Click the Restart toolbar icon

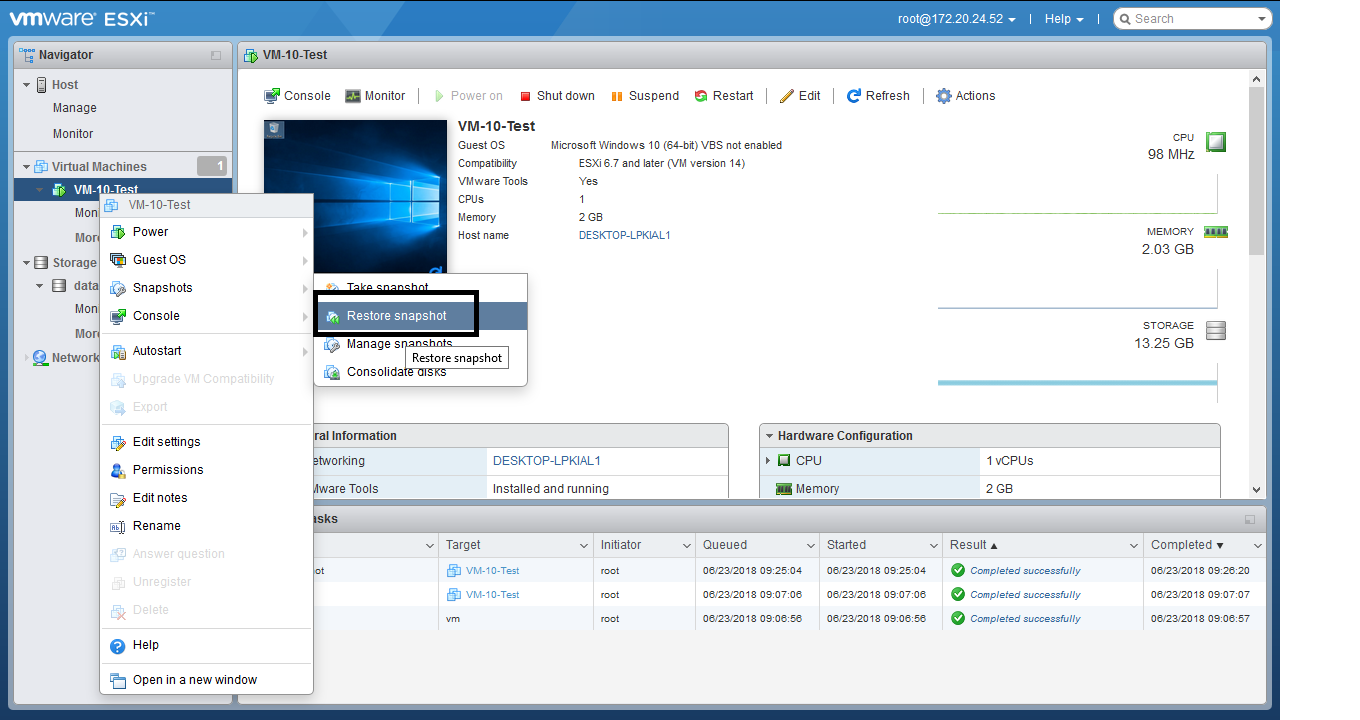point(701,96)
